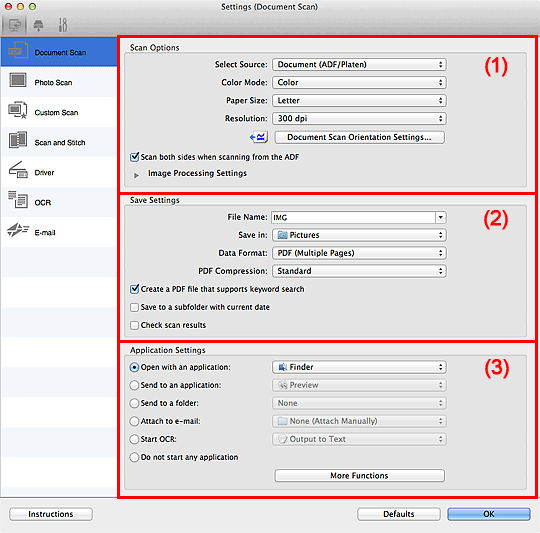Open the Data Format dropdown
The image size is (540, 533).
[359, 253]
